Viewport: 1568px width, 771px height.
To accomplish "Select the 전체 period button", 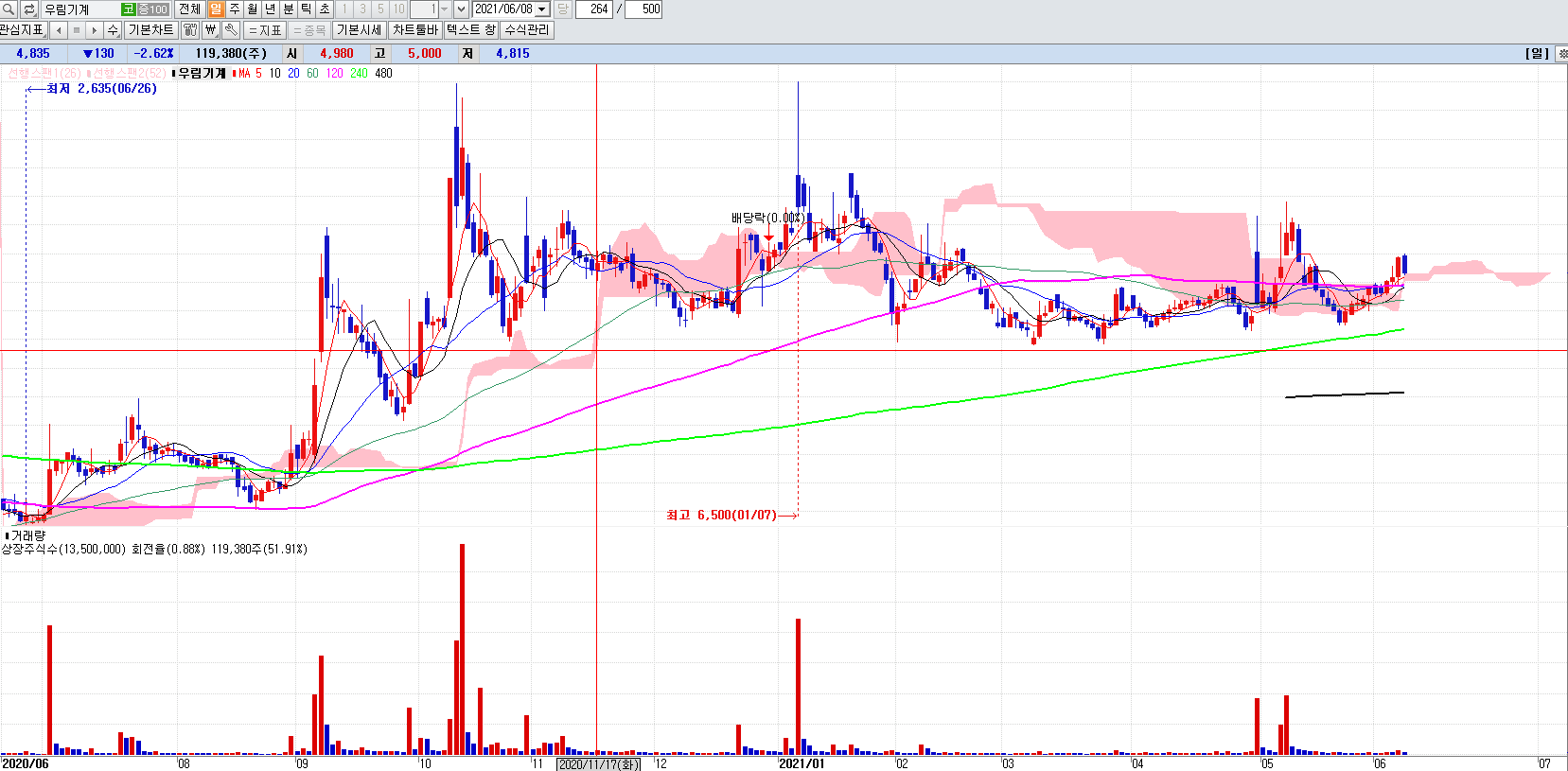I will tap(189, 9).
